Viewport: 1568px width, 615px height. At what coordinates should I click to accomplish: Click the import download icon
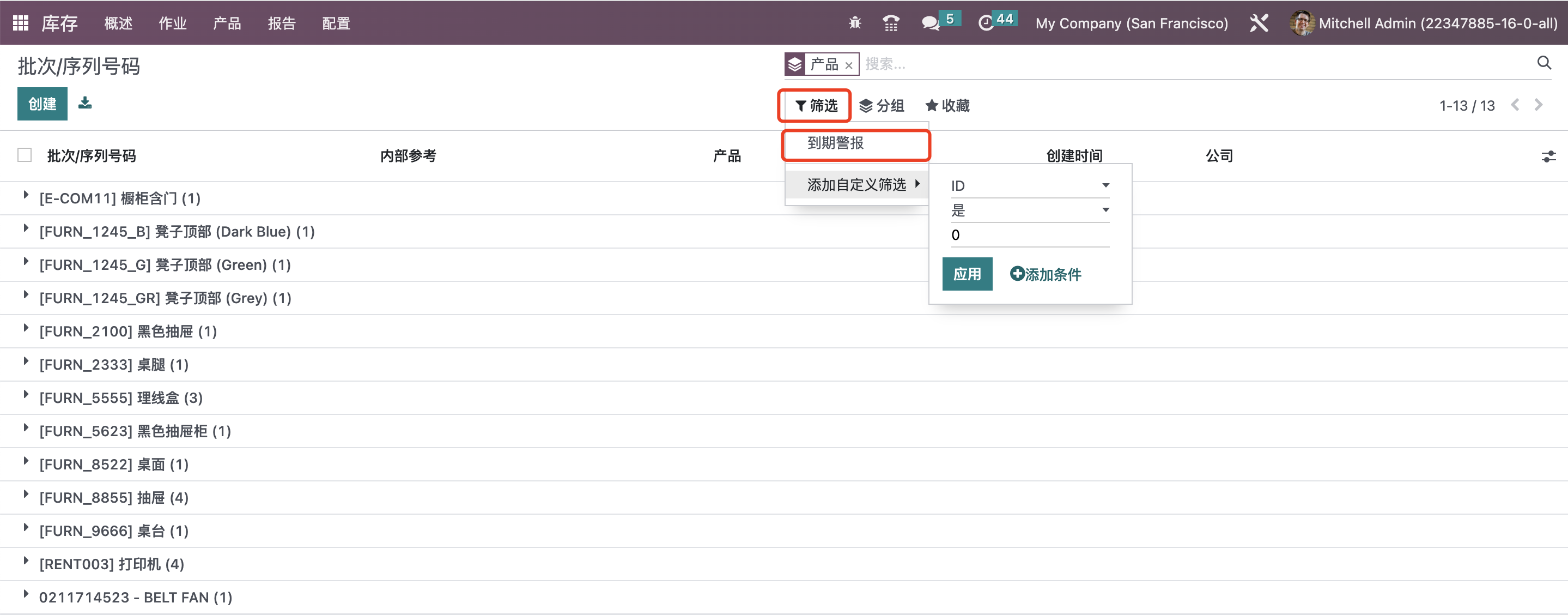coord(85,103)
